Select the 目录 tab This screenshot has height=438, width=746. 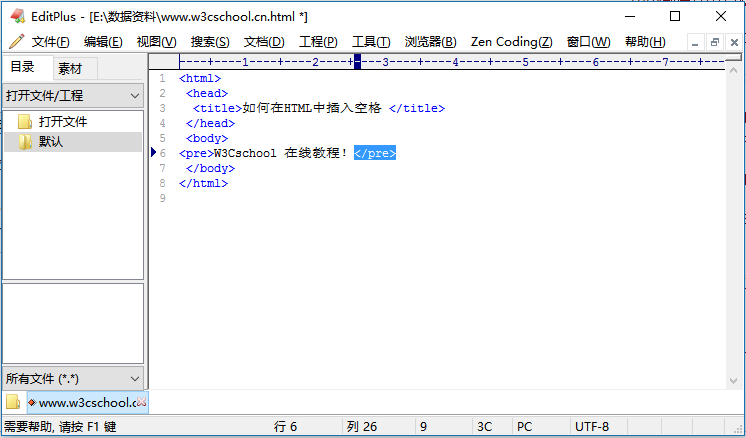23,67
